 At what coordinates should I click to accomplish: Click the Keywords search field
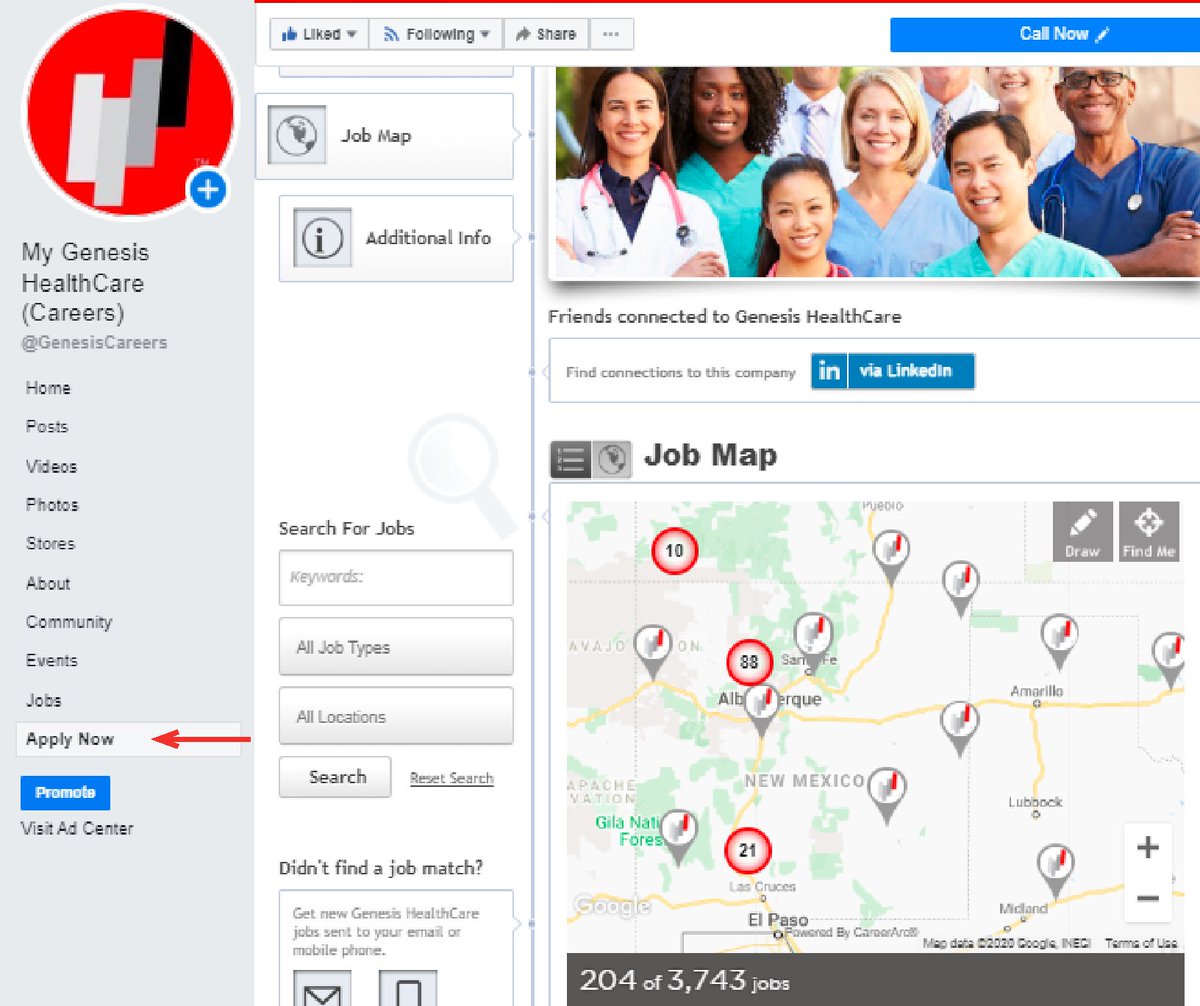pyautogui.click(x=396, y=577)
